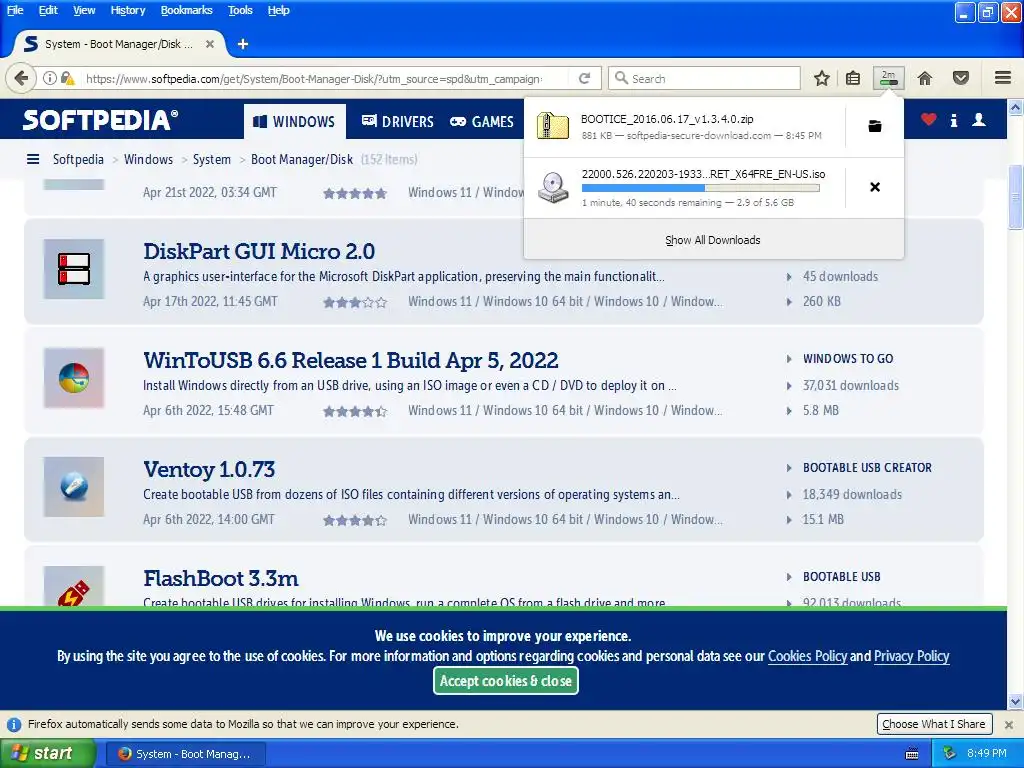This screenshot has height=768, width=1024.
Task: Open the Softpedia user account icon
Action: (979, 120)
